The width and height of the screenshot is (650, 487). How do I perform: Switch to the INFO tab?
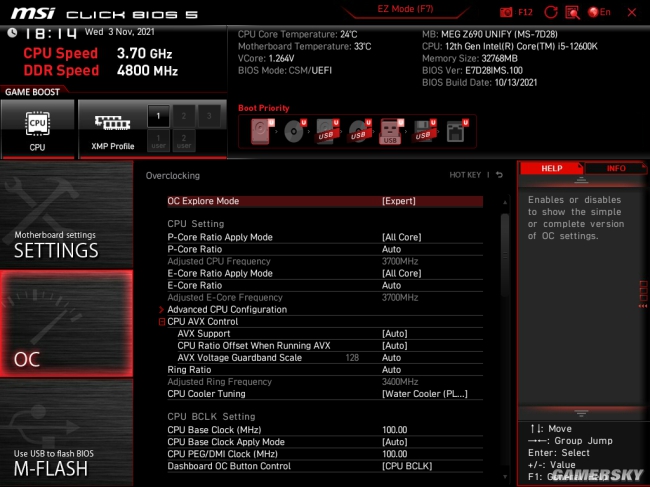616,168
